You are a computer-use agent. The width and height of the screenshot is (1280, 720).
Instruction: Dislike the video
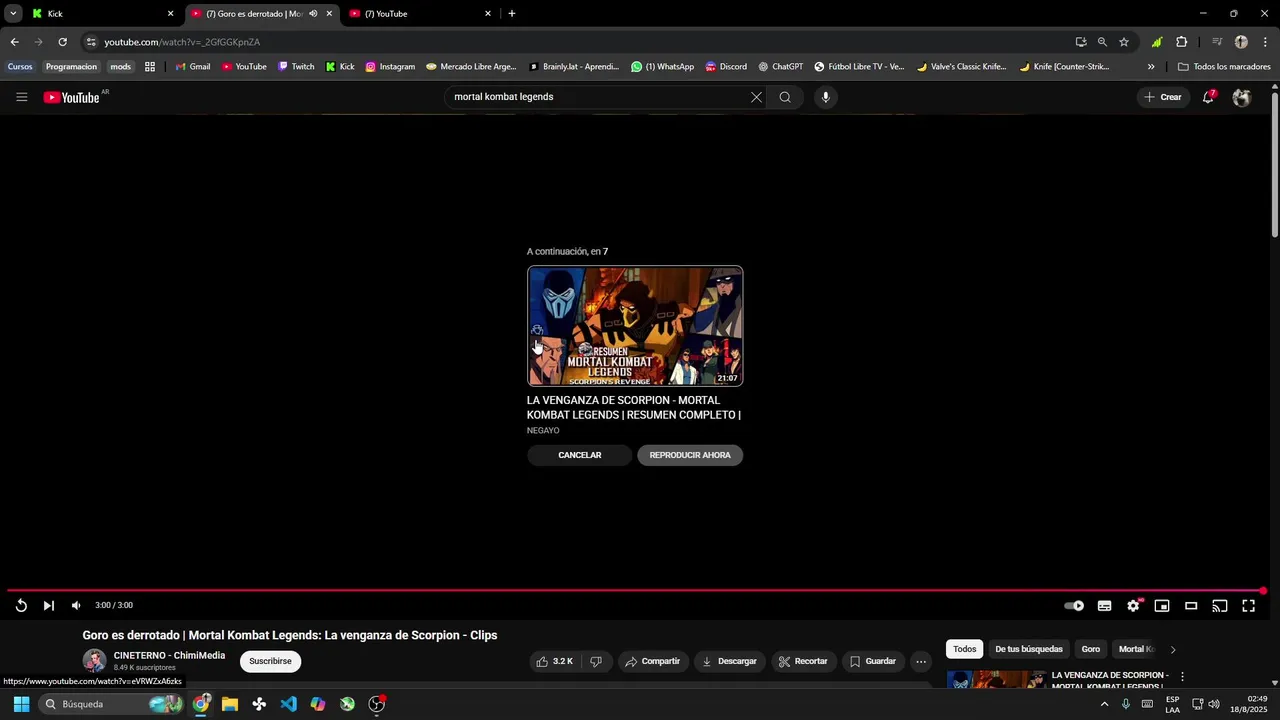click(x=596, y=661)
